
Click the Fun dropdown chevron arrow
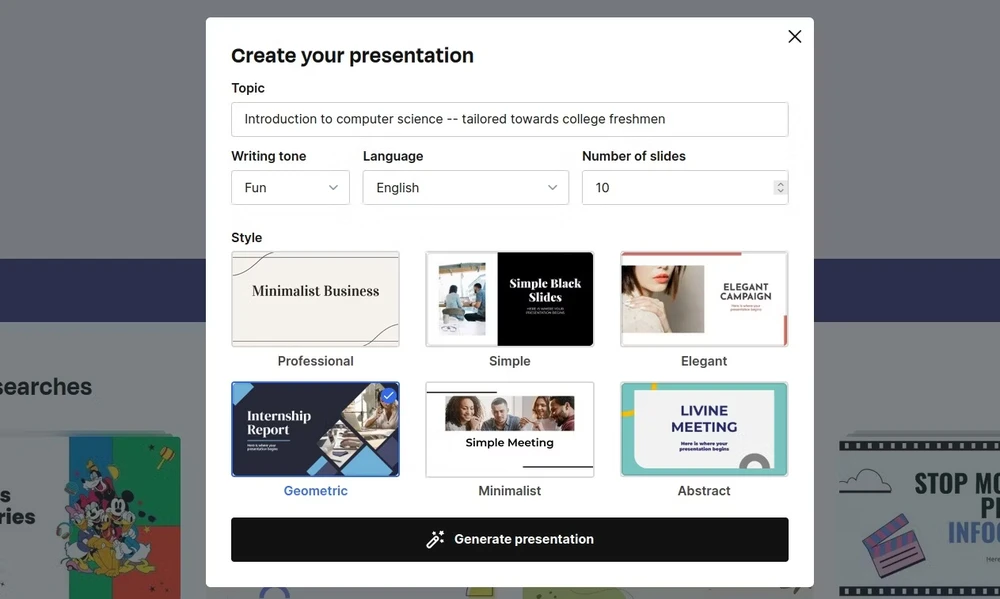[x=334, y=188]
